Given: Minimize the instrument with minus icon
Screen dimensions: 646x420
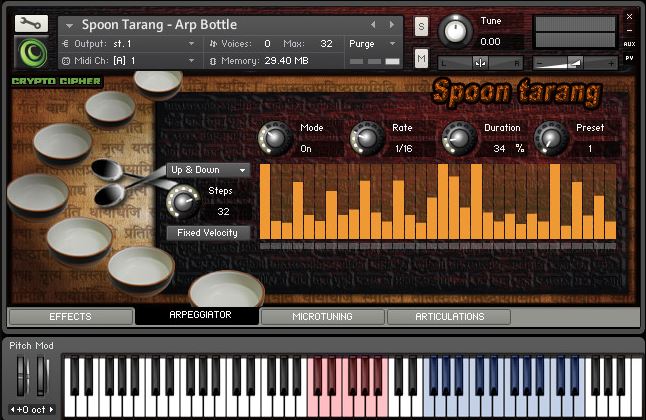Looking at the screenshot, I should tap(629, 31).
